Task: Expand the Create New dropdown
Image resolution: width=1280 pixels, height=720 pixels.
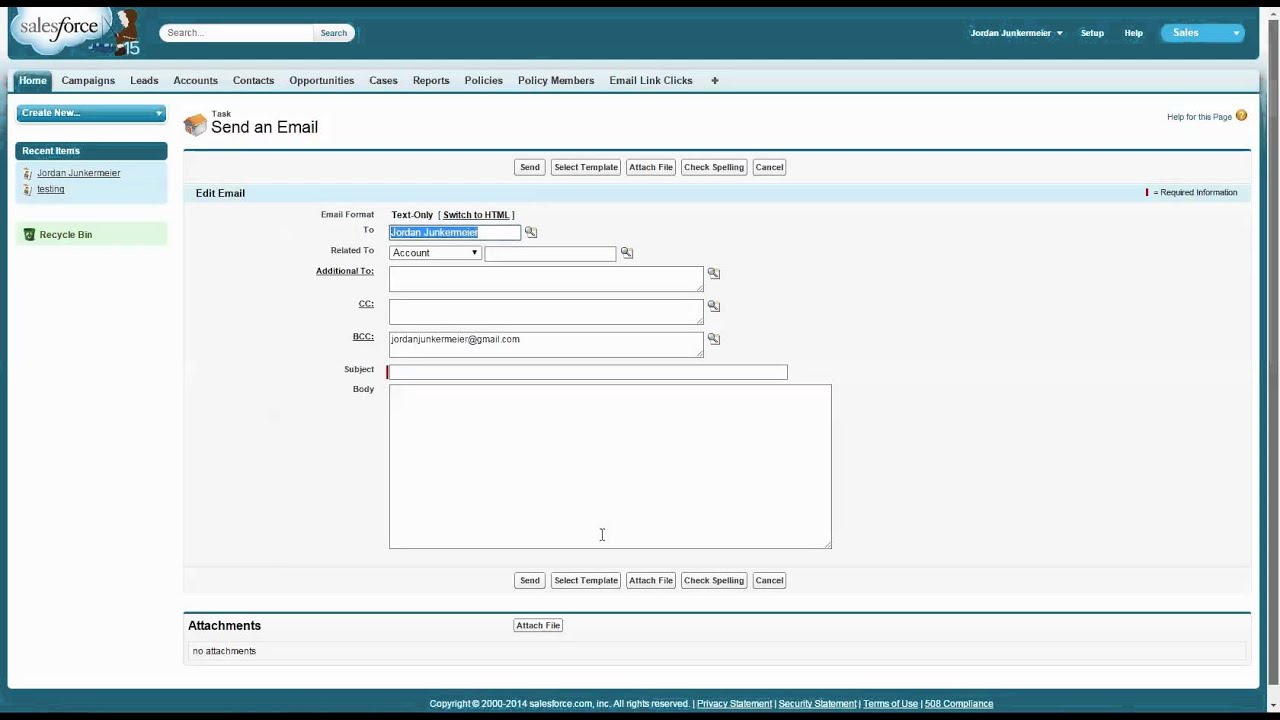Action: [91, 113]
